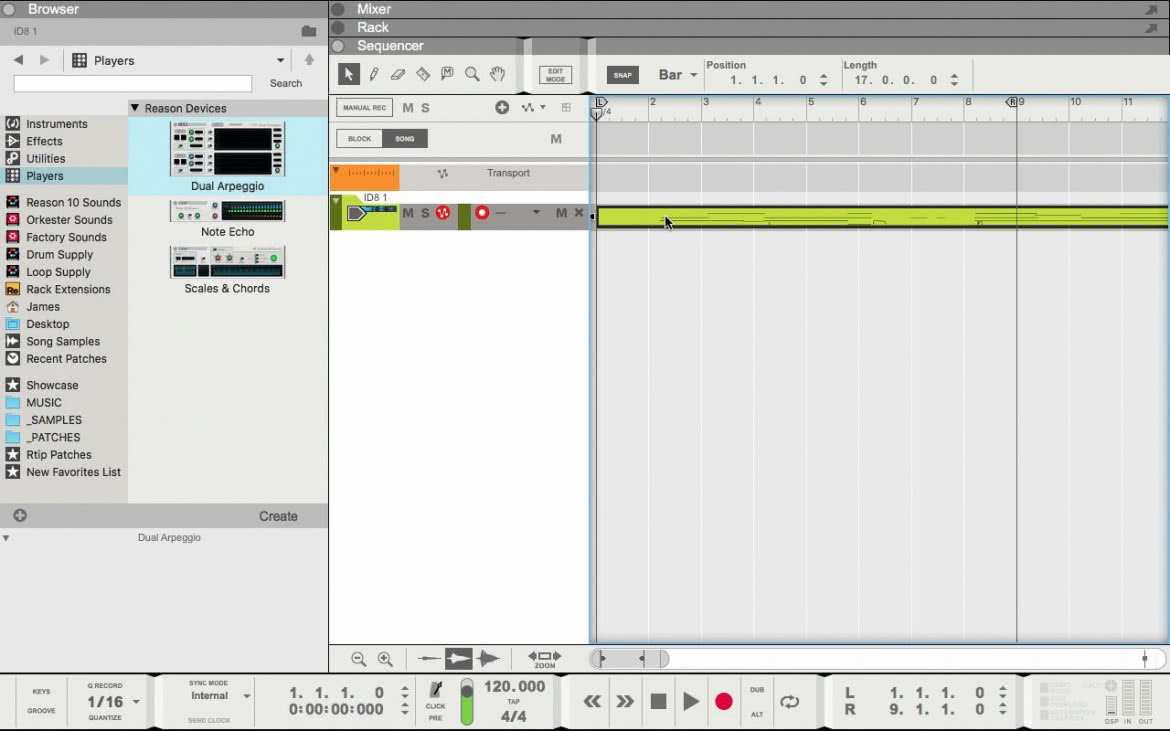The height and width of the screenshot is (731, 1170).
Task: Click the Create button in browser
Action: coord(278,516)
